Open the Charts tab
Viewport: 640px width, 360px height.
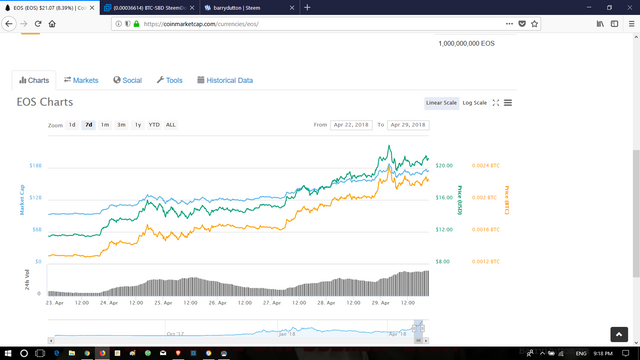[x=34, y=80]
